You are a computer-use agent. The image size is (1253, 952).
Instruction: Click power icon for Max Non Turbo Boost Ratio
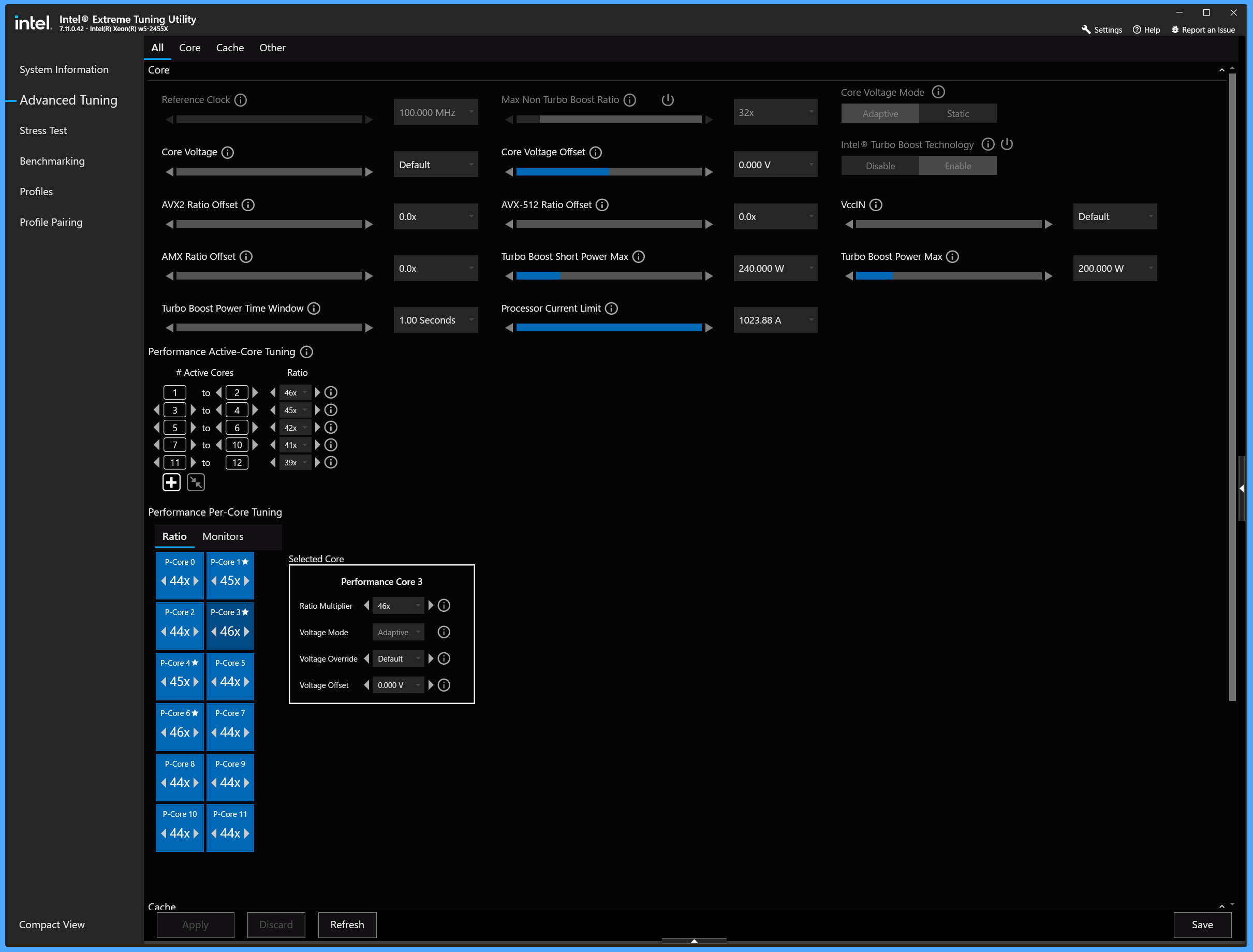tap(668, 100)
